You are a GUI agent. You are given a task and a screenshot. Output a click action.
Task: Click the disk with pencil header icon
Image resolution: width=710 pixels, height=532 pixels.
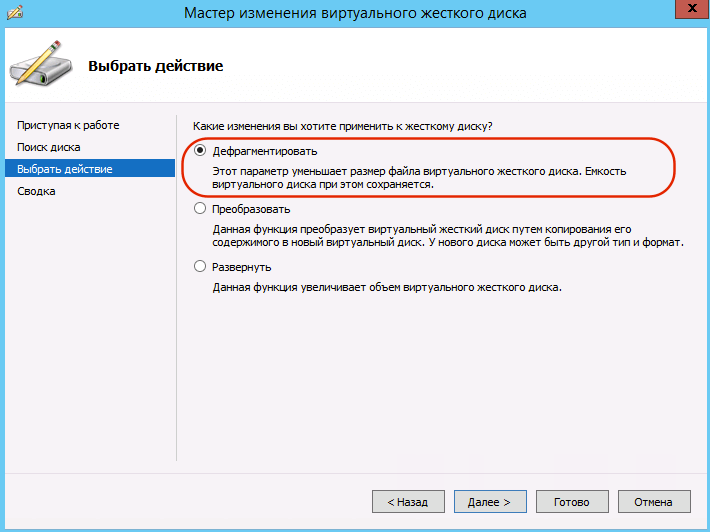42,66
